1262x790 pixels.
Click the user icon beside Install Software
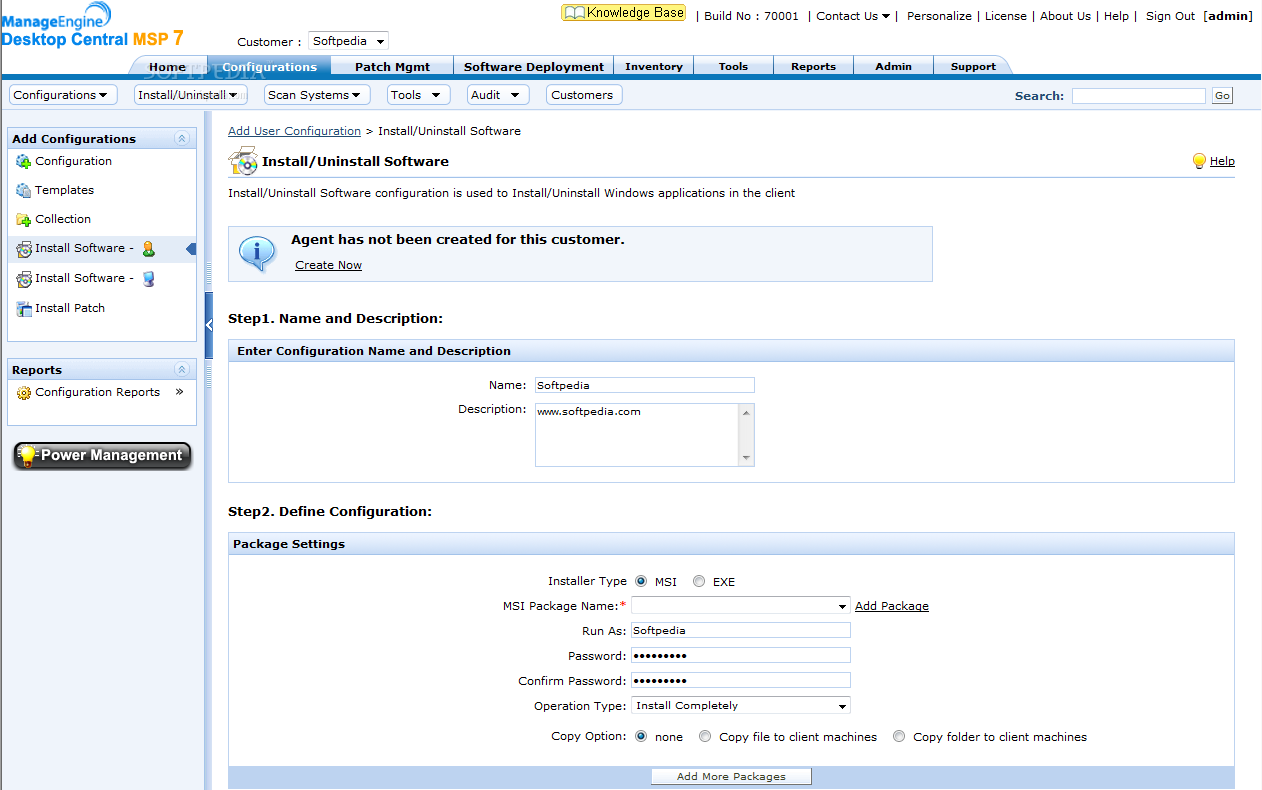click(x=148, y=249)
